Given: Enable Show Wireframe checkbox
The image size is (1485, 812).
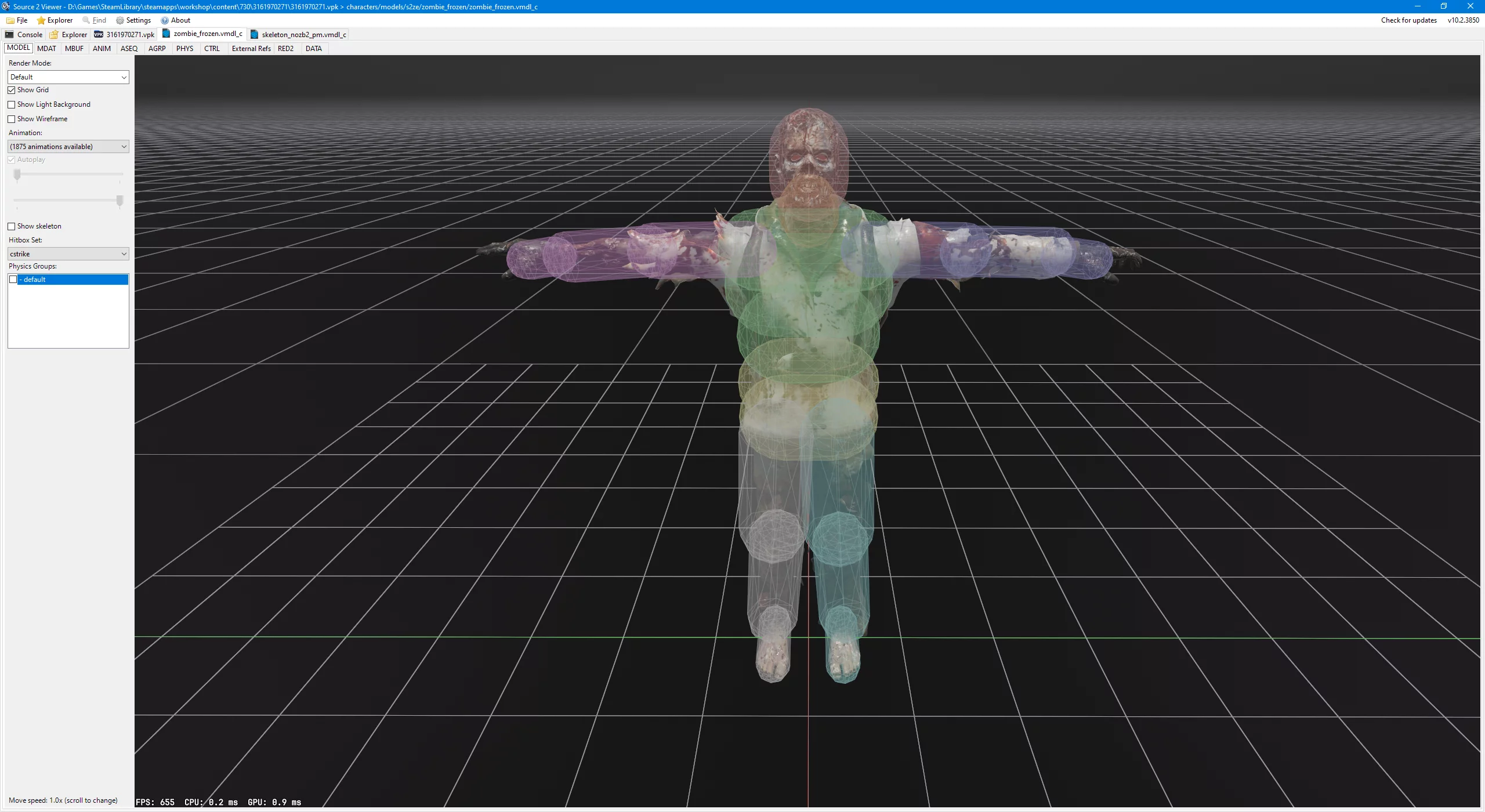Looking at the screenshot, I should 12,119.
